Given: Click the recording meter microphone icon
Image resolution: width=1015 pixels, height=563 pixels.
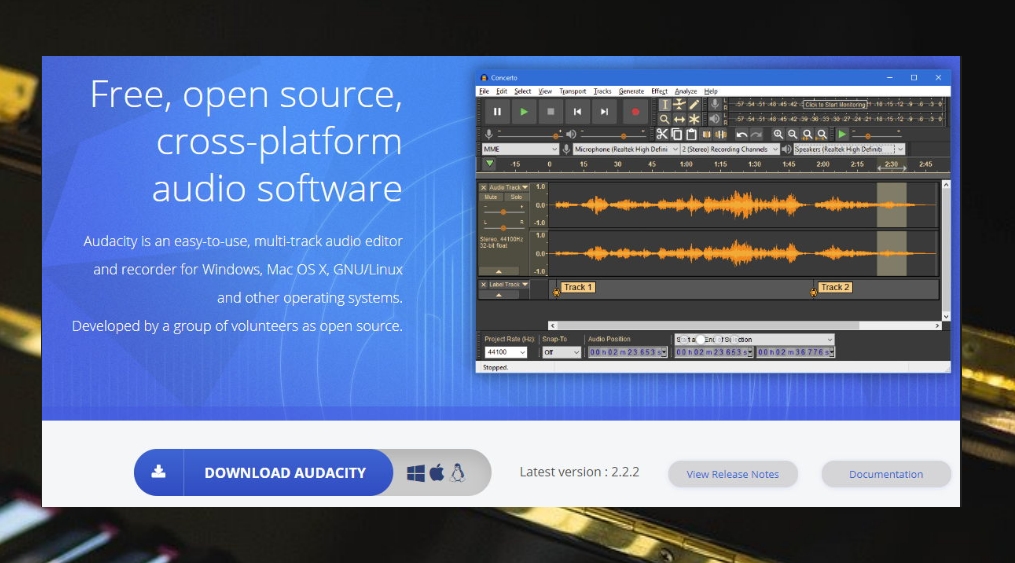Looking at the screenshot, I should [715, 104].
